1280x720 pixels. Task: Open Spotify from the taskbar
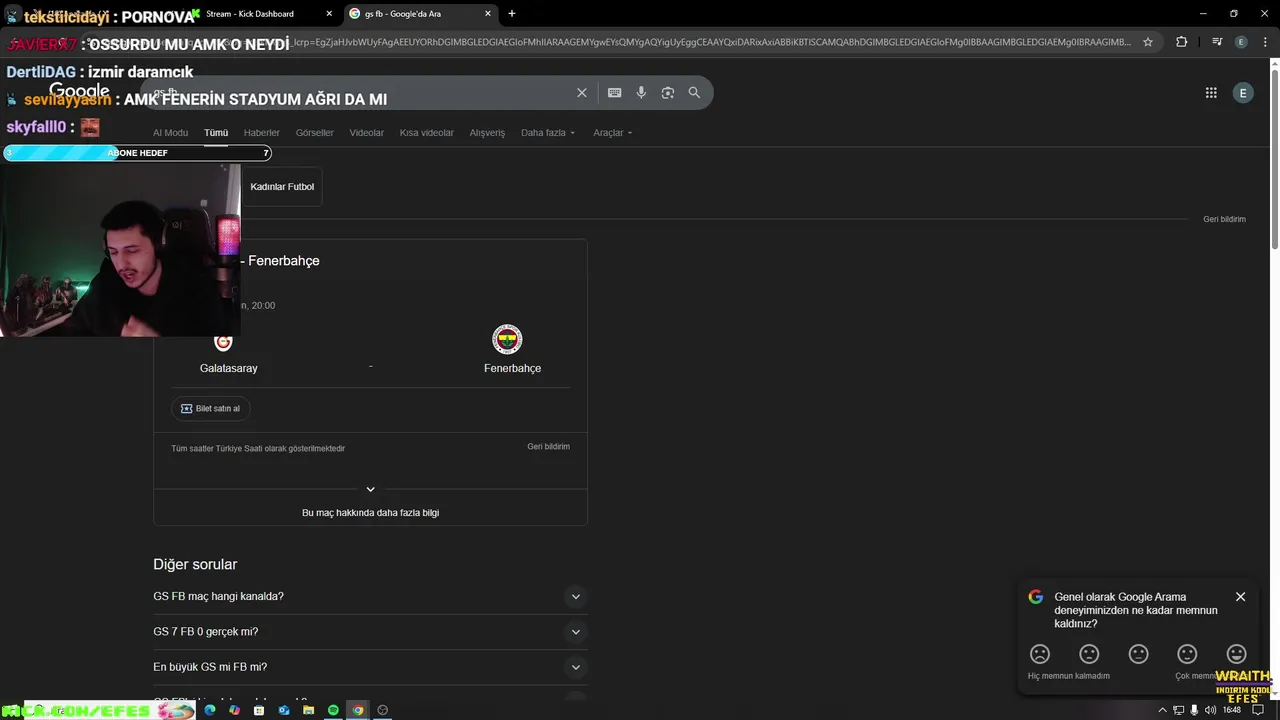333,710
